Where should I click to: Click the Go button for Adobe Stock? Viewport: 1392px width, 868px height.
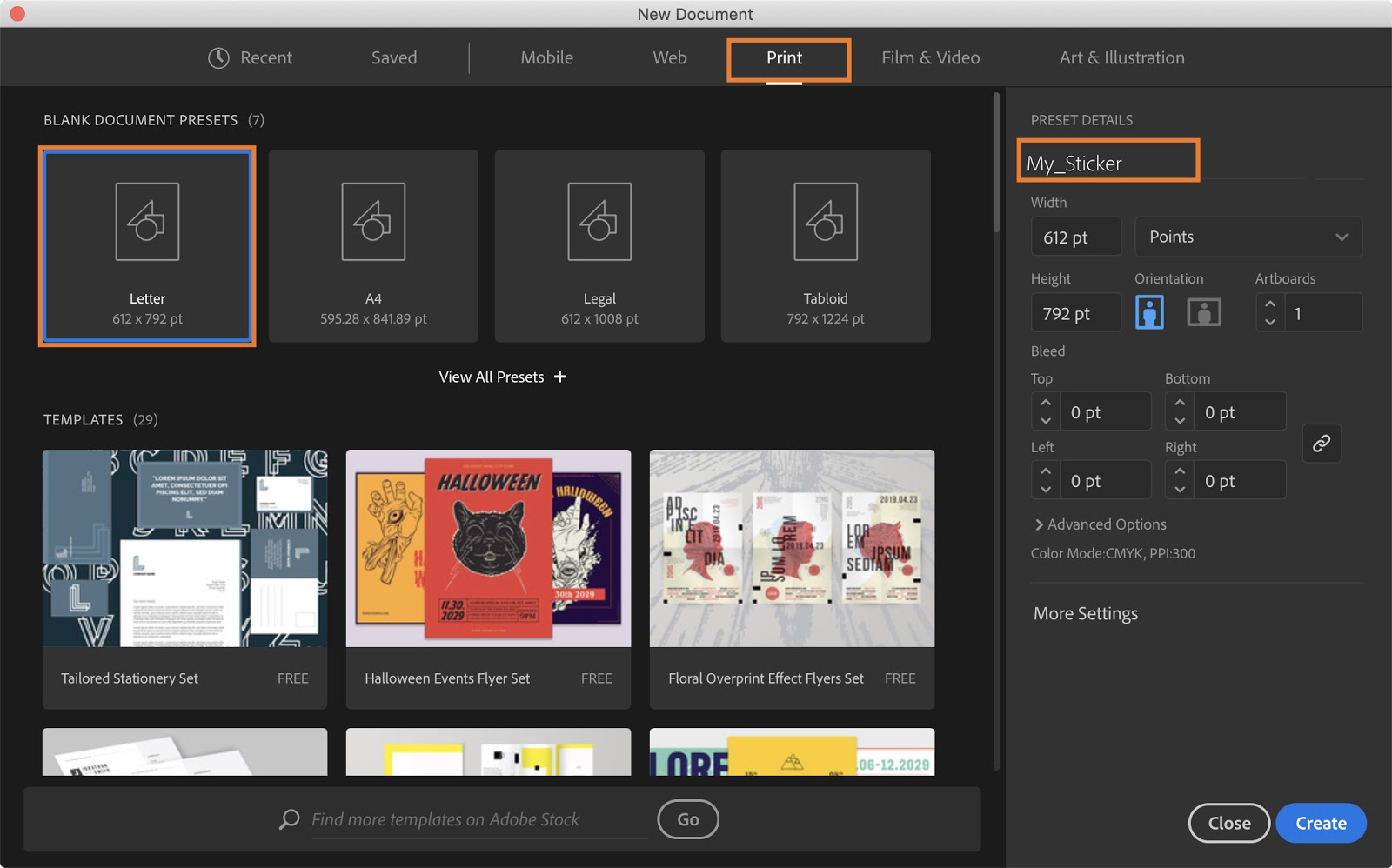687,818
